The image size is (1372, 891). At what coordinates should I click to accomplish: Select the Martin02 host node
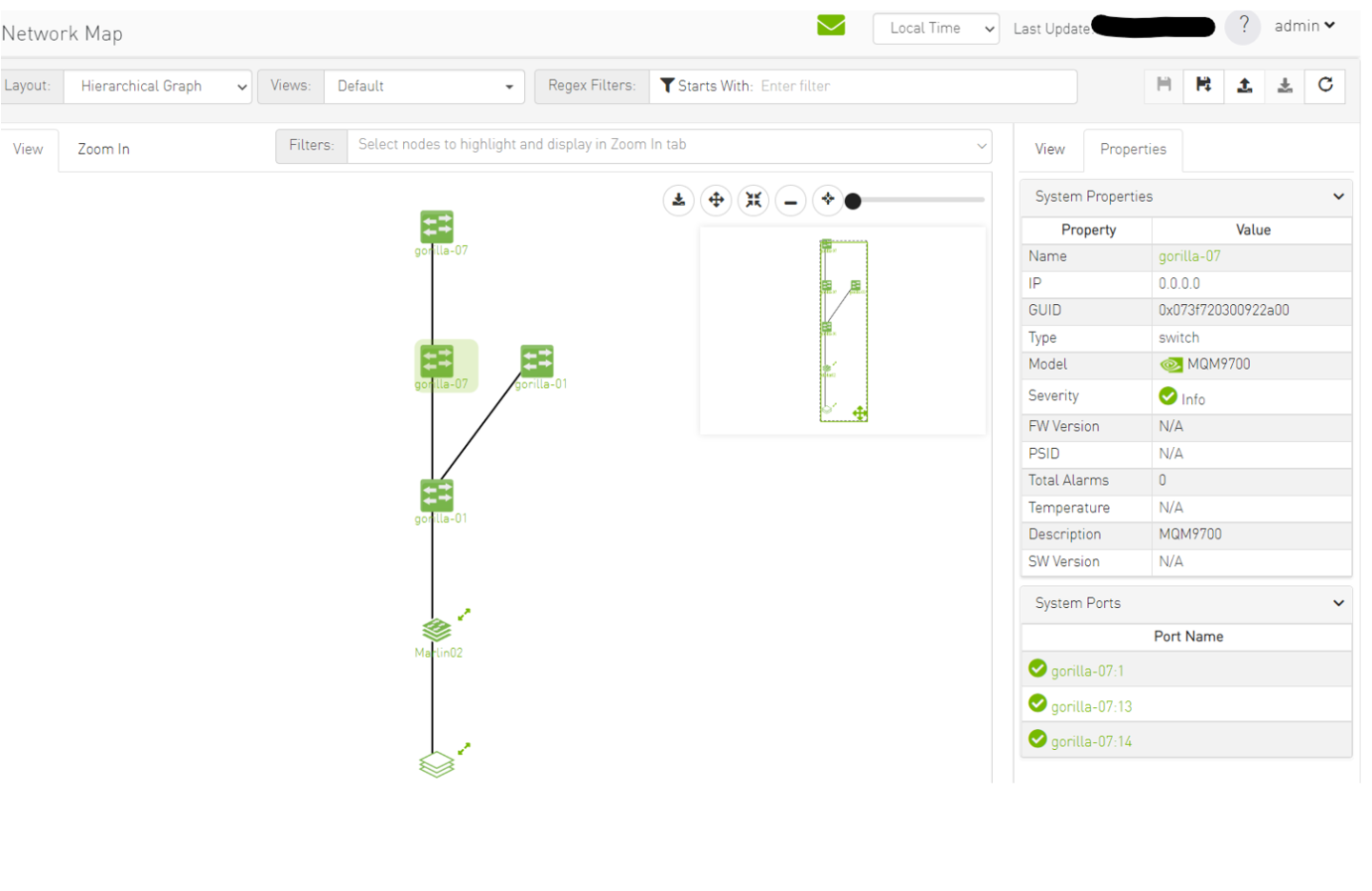(436, 631)
